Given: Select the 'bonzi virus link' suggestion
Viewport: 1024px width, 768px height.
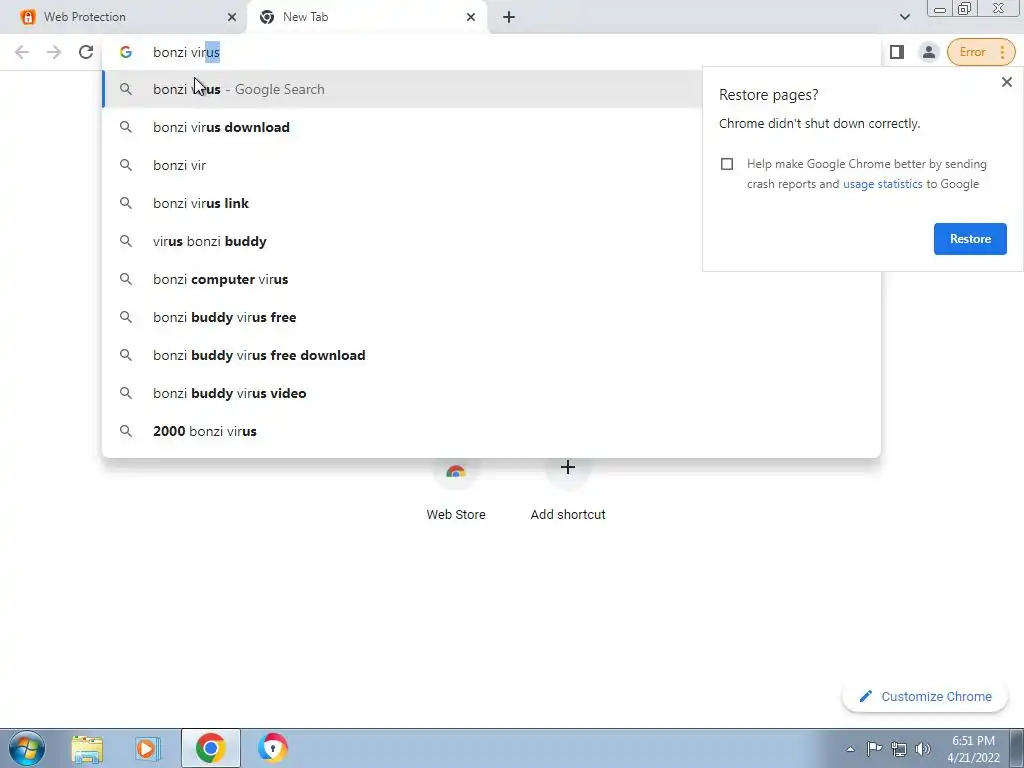Looking at the screenshot, I should tap(402, 203).
